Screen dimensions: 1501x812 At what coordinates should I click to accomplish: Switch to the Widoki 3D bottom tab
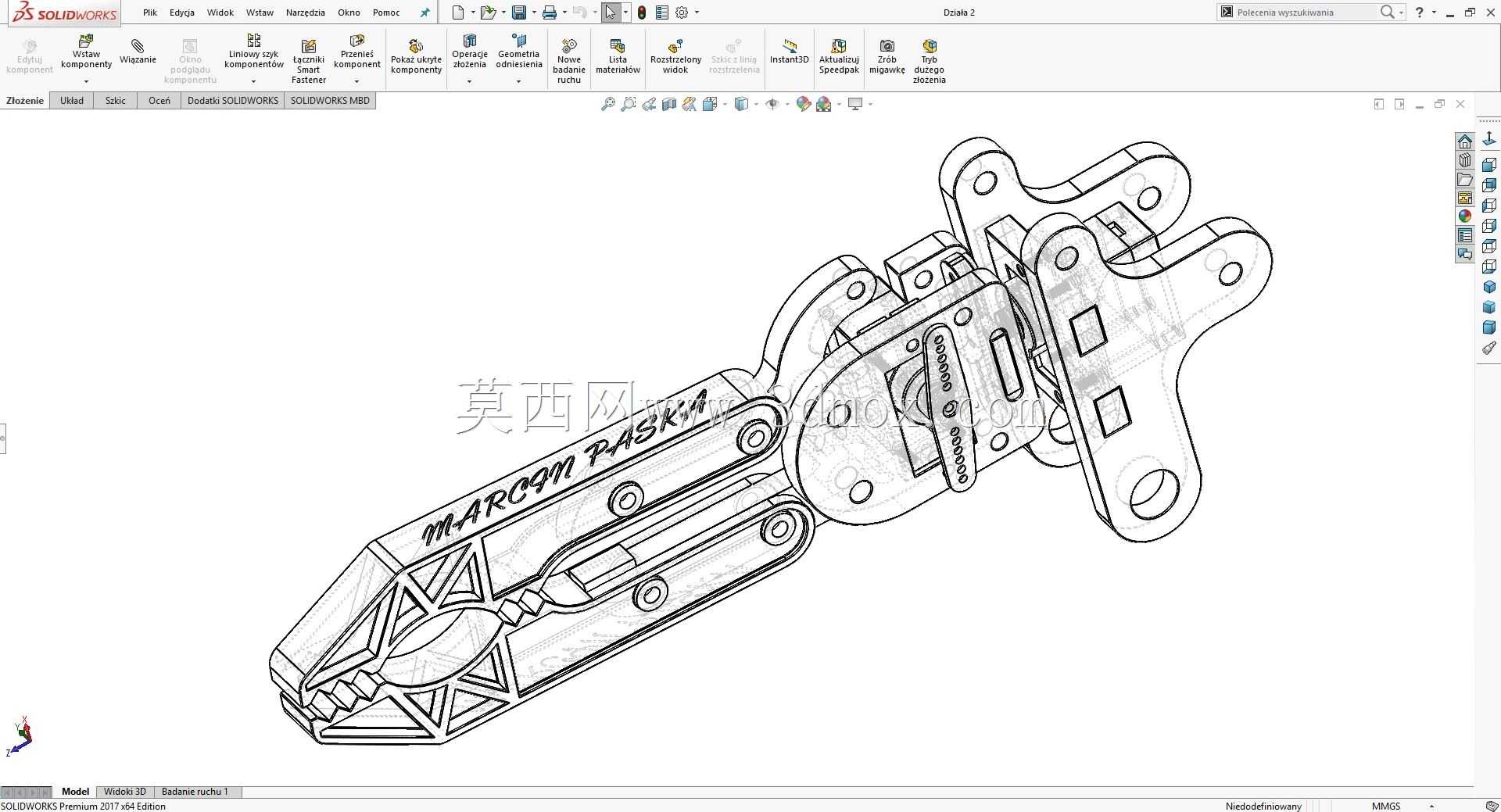tap(125, 792)
